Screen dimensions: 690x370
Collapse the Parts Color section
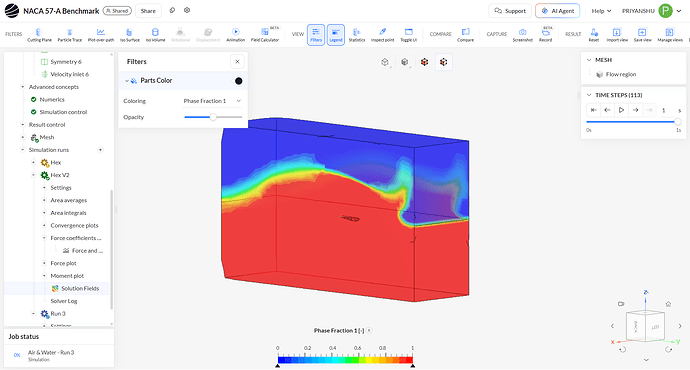(x=127, y=81)
